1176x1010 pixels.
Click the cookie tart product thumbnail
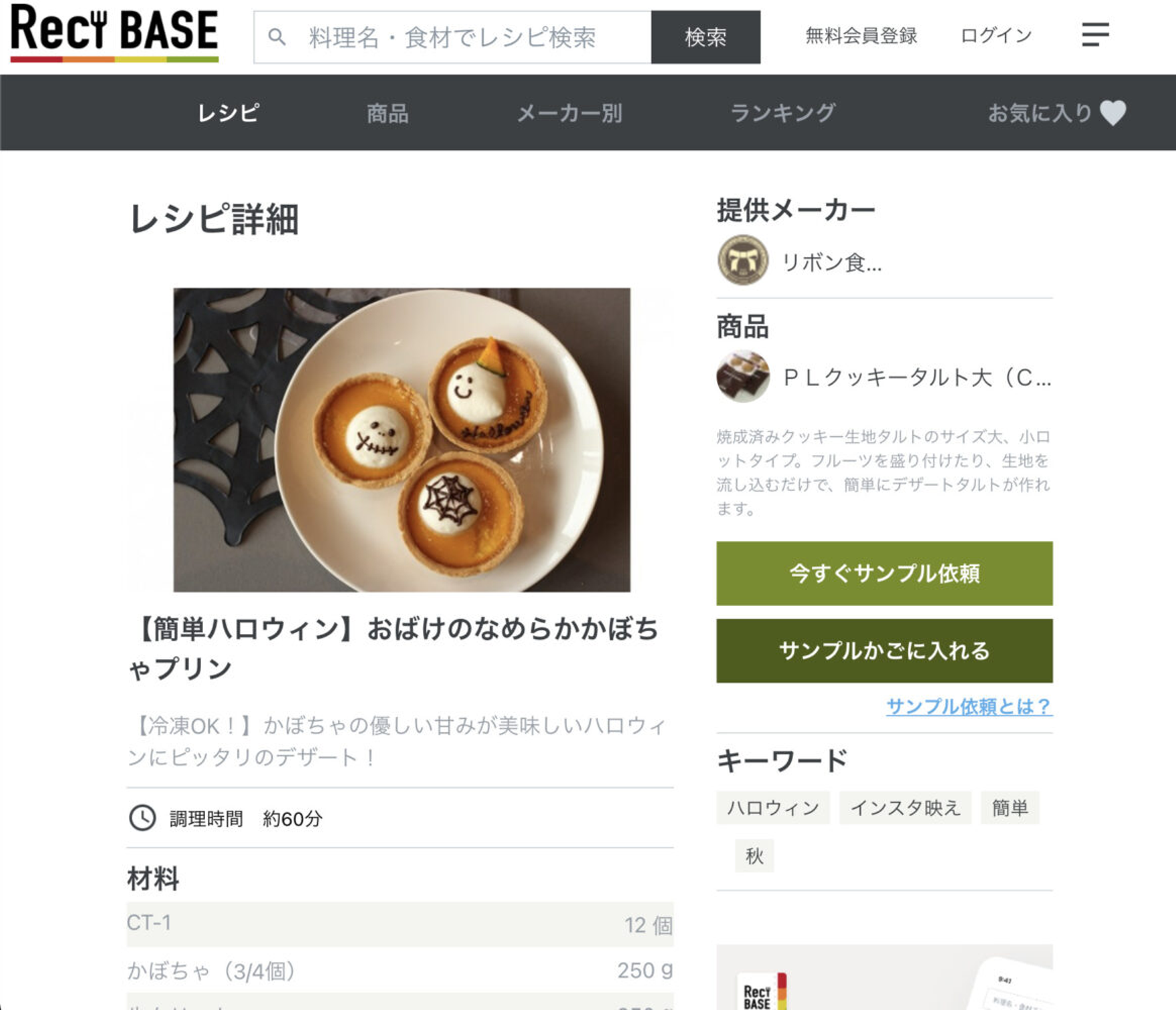[x=743, y=376]
